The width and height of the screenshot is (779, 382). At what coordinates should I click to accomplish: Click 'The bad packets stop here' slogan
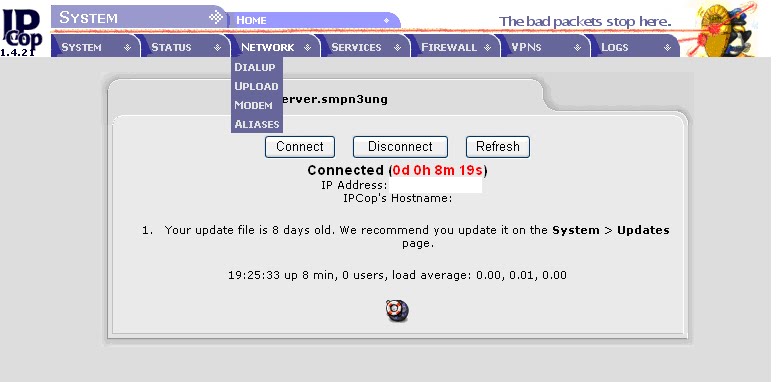click(x=585, y=21)
